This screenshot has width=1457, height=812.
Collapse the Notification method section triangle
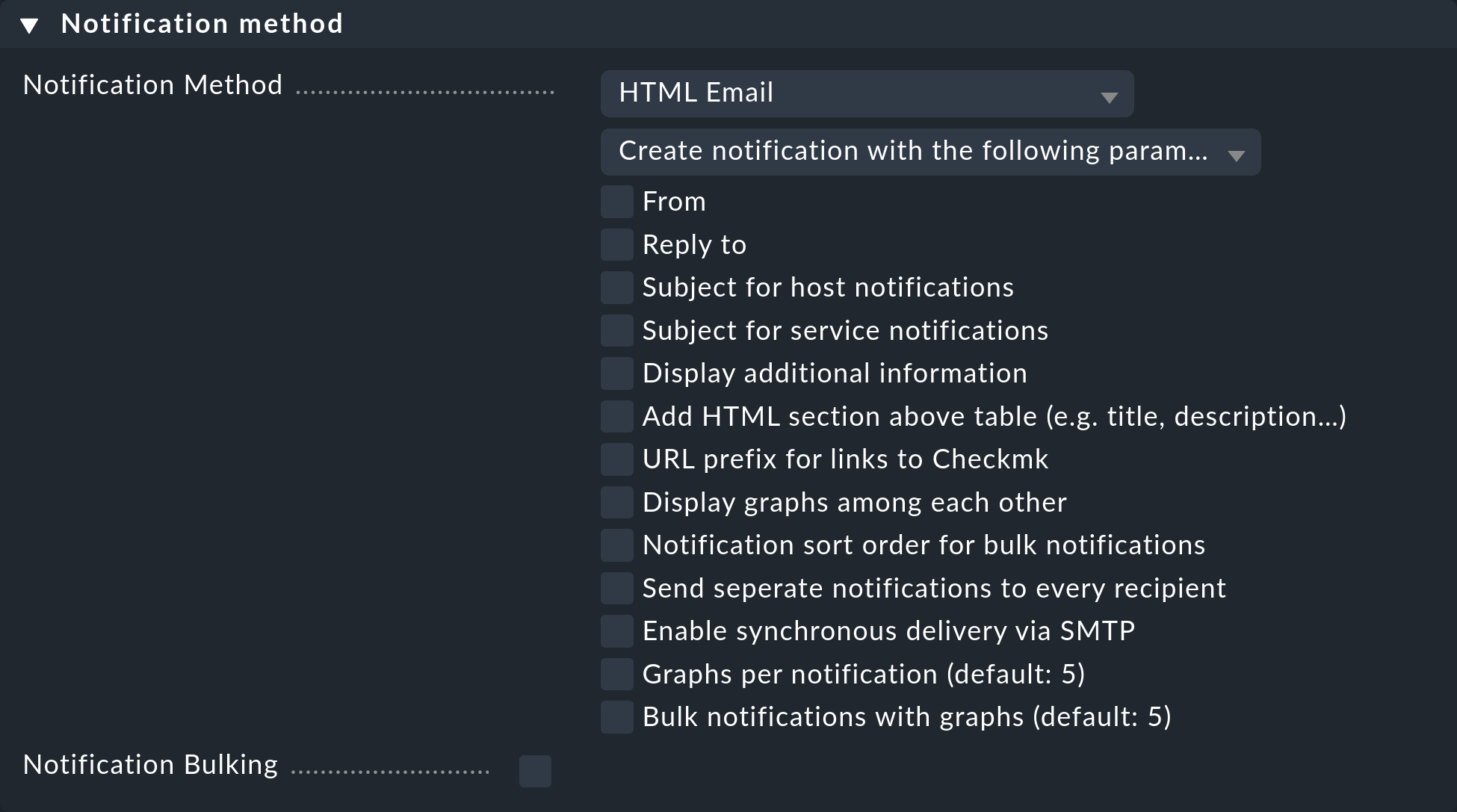[x=29, y=26]
